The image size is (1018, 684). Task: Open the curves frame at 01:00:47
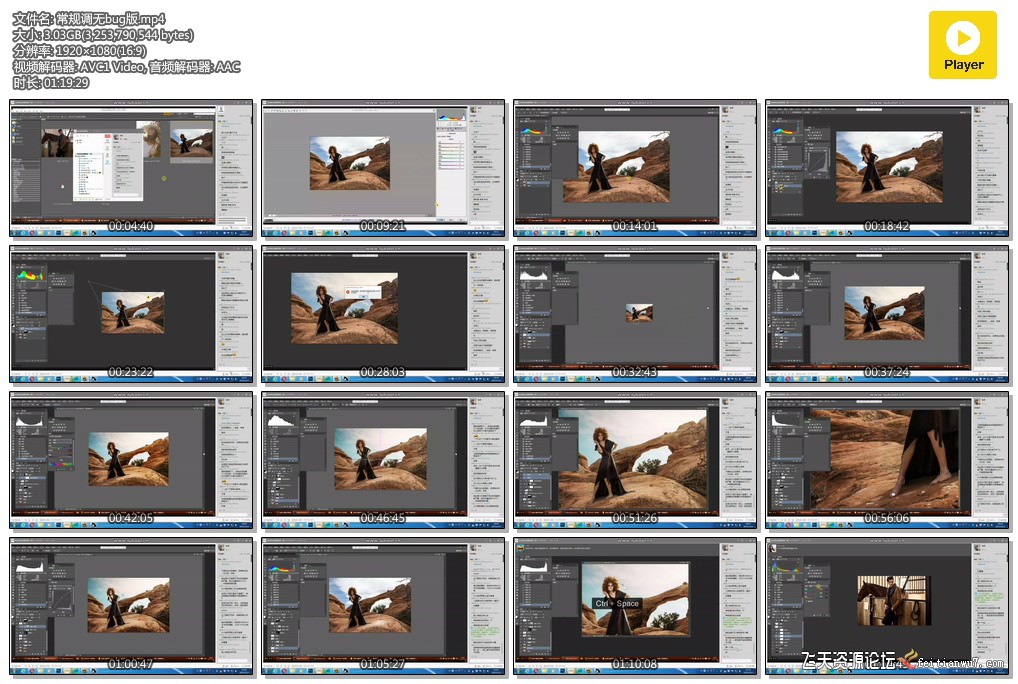pyautogui.click(x=131, y=607)
